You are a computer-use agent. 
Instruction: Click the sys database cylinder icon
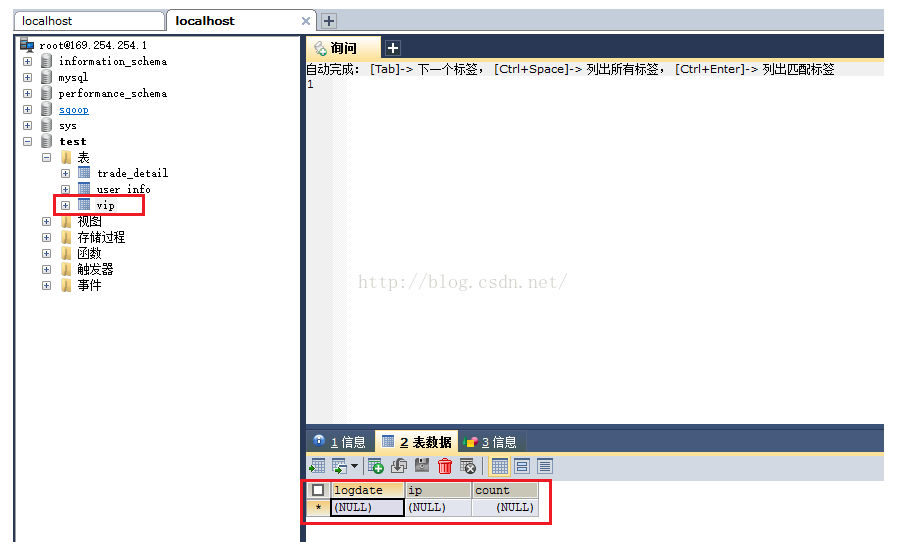tap(47, 125)
